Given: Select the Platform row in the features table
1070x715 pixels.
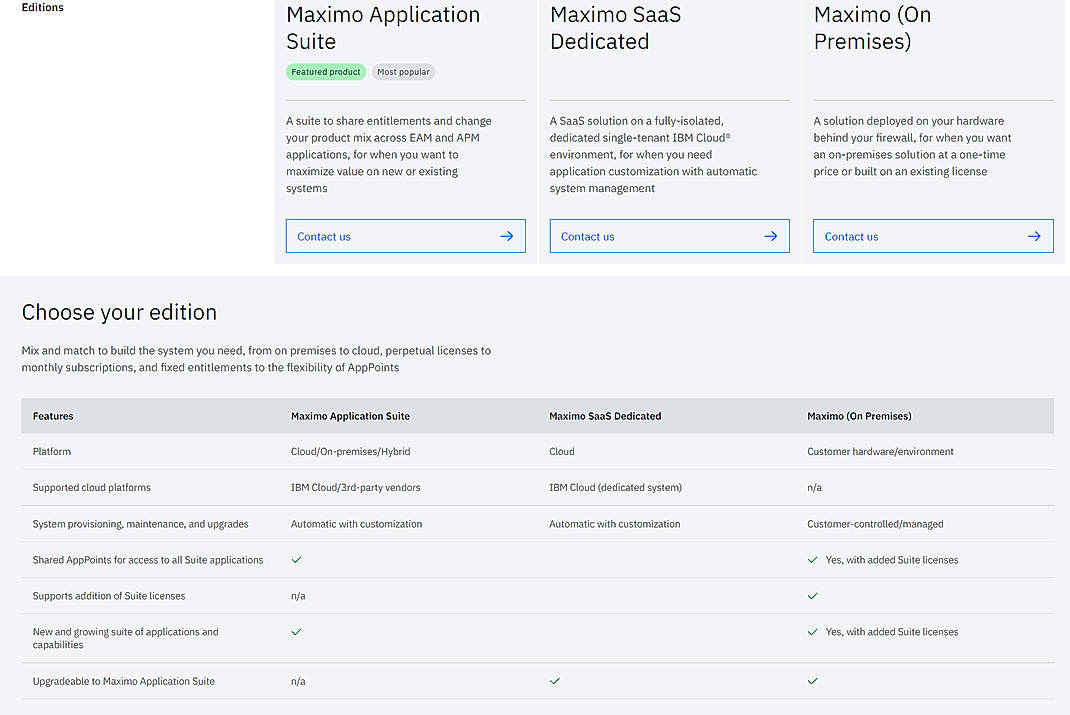Looking at the screenshot, I should tap(52, 451).
